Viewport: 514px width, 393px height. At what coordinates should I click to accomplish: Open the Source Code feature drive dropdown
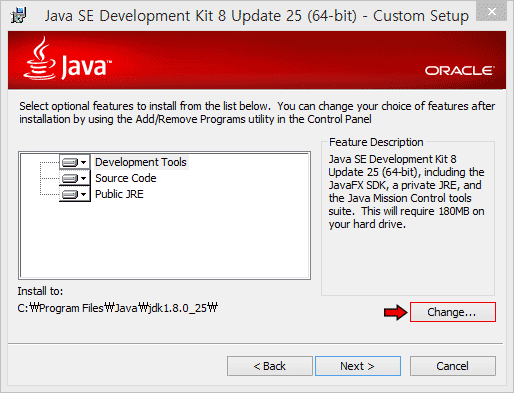75,178
